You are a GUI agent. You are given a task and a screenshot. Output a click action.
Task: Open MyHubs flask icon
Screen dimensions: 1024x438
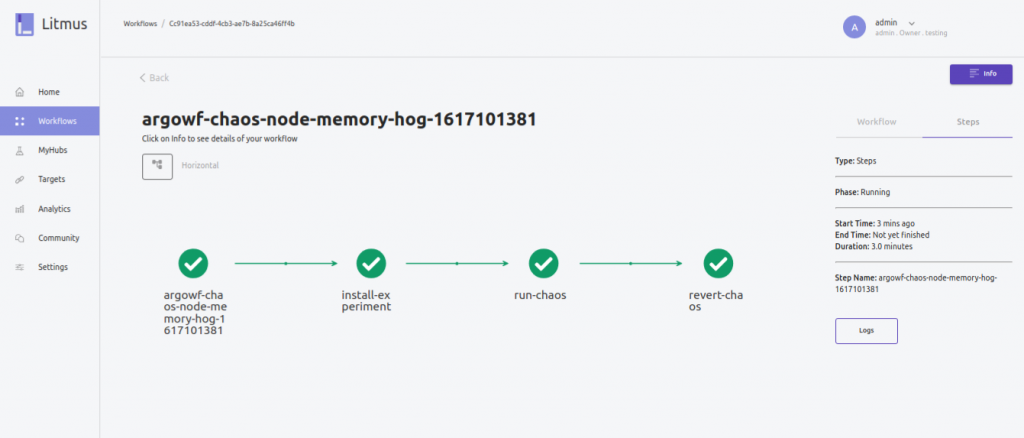20,150
